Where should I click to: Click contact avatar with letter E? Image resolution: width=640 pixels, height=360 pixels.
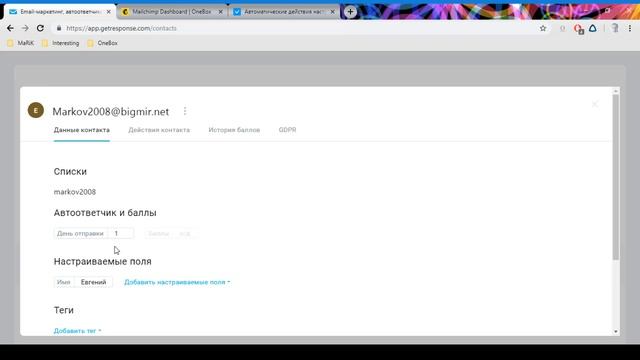[x=36, y=110]
